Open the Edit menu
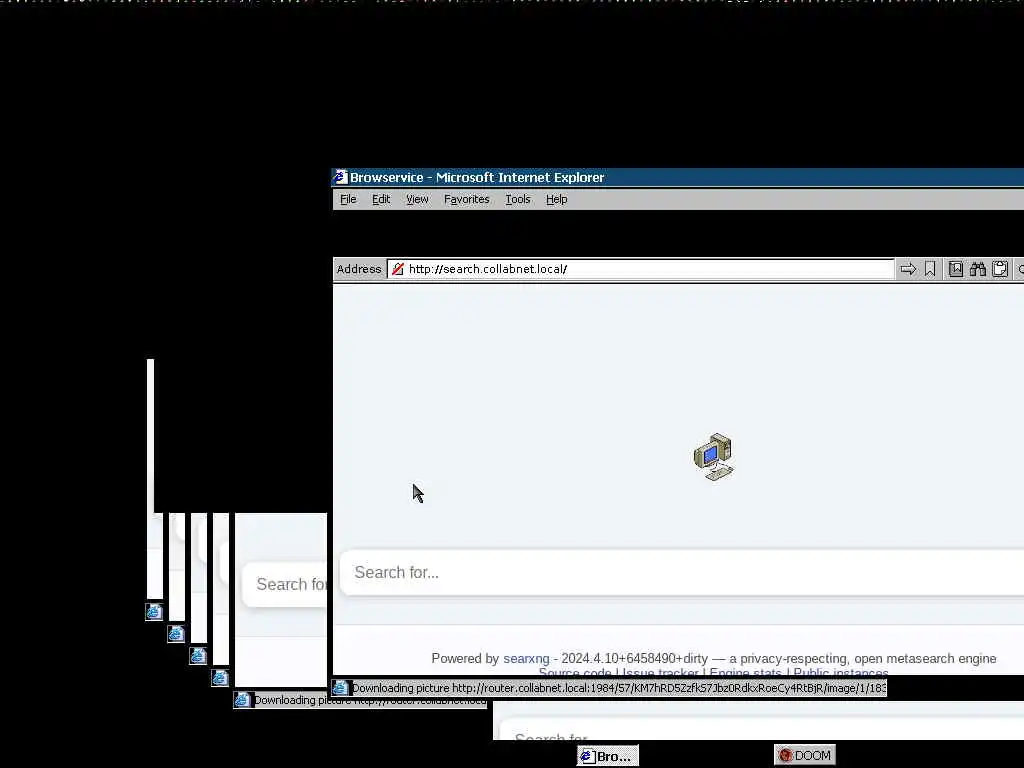This screenshot has height=768, width=1024. [381, 199]
